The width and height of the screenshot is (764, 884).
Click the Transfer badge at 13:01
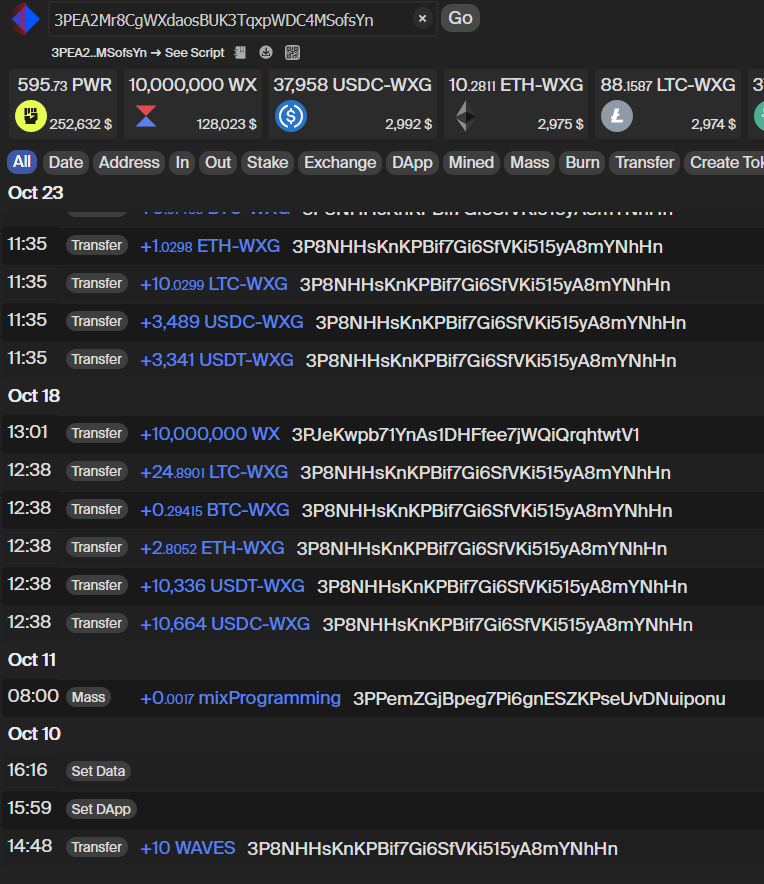[x=96, y=433]
